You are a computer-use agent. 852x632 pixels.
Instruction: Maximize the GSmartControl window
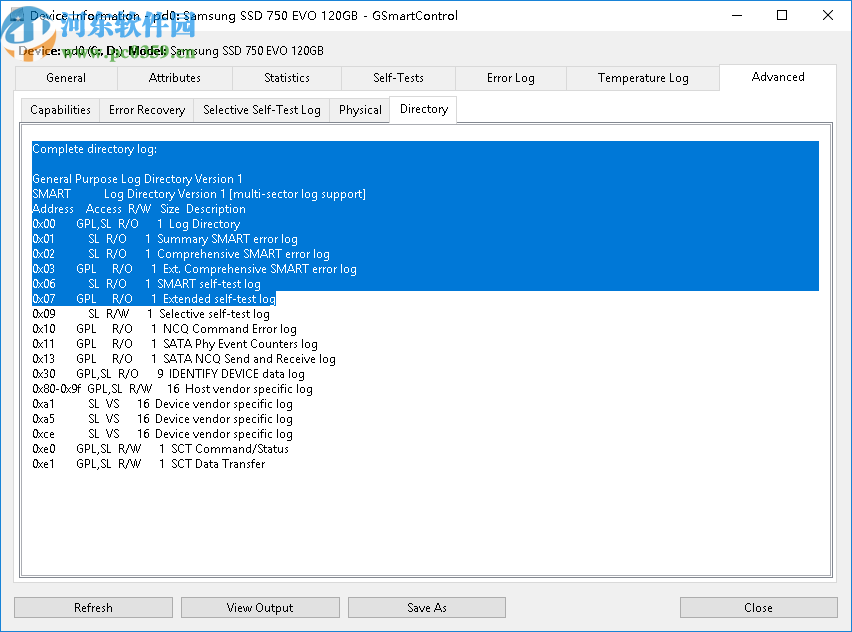[x=782, y=15]
